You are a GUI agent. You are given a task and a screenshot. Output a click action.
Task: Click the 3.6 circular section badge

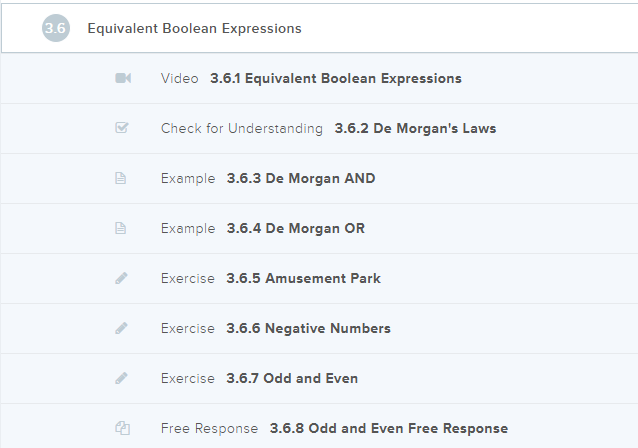click(x=56, y=28)
